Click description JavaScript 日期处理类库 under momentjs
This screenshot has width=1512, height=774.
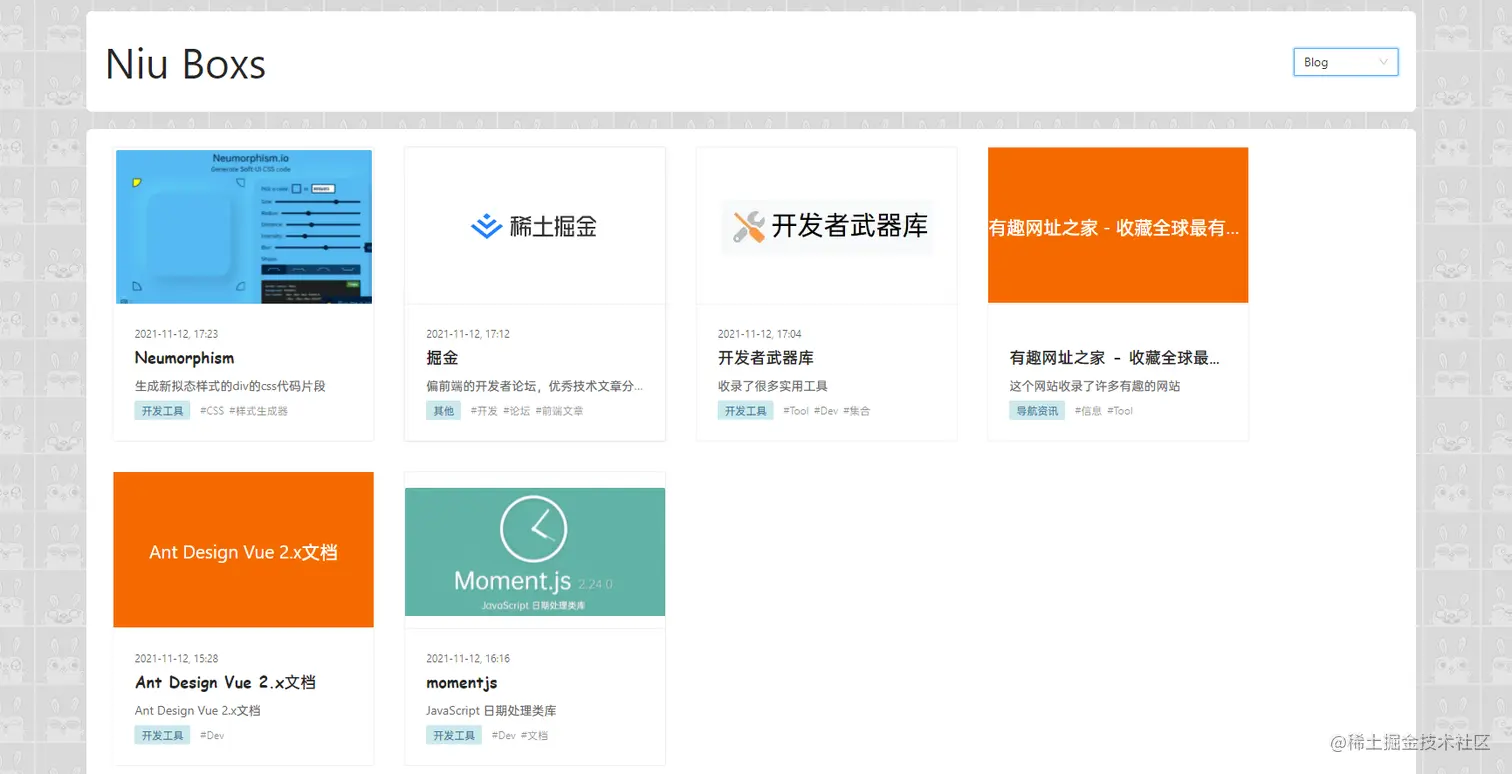[x=491, y=711]
